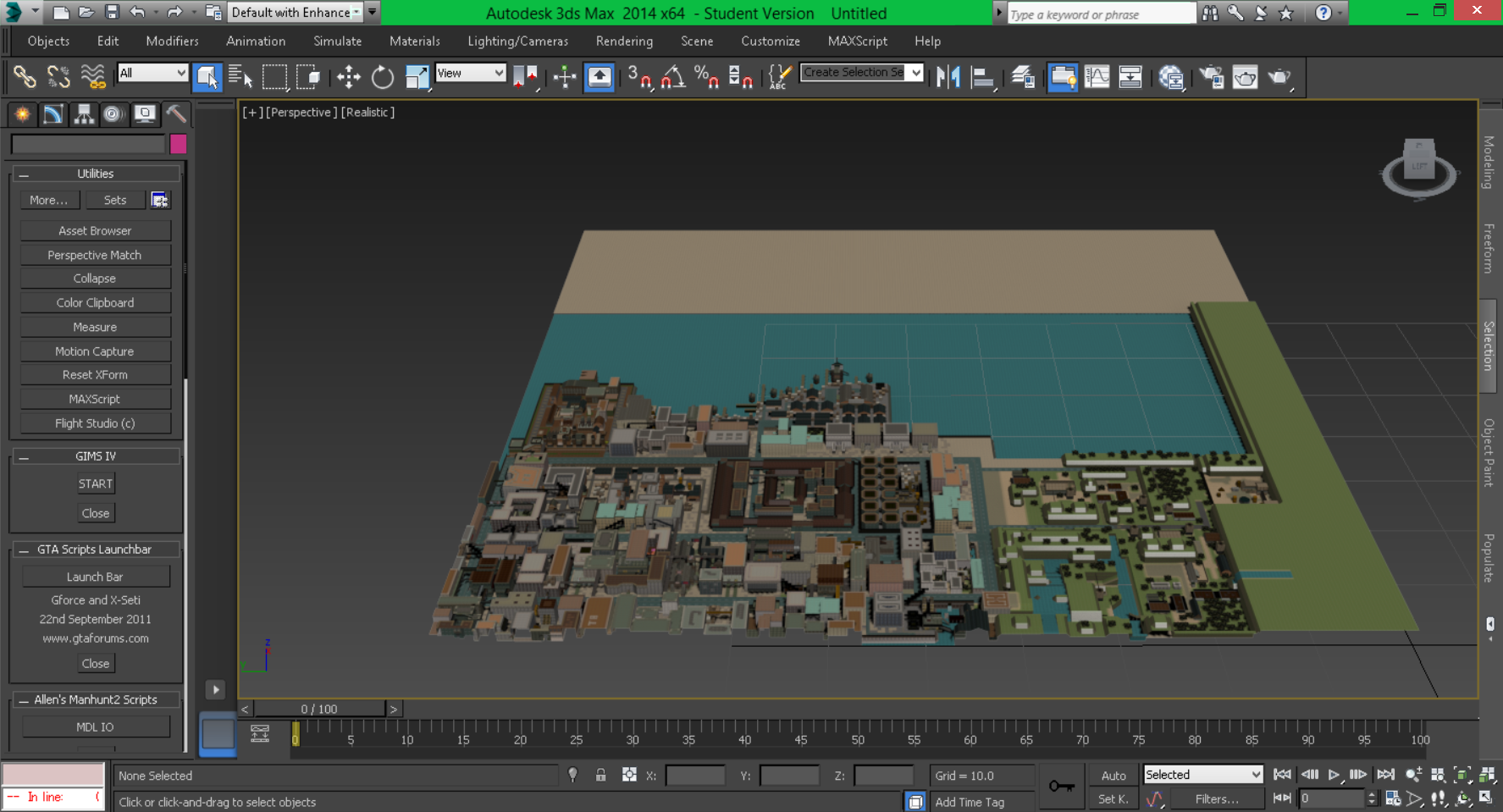
Task: Open the Rendering menu
Action: [624, 41]
